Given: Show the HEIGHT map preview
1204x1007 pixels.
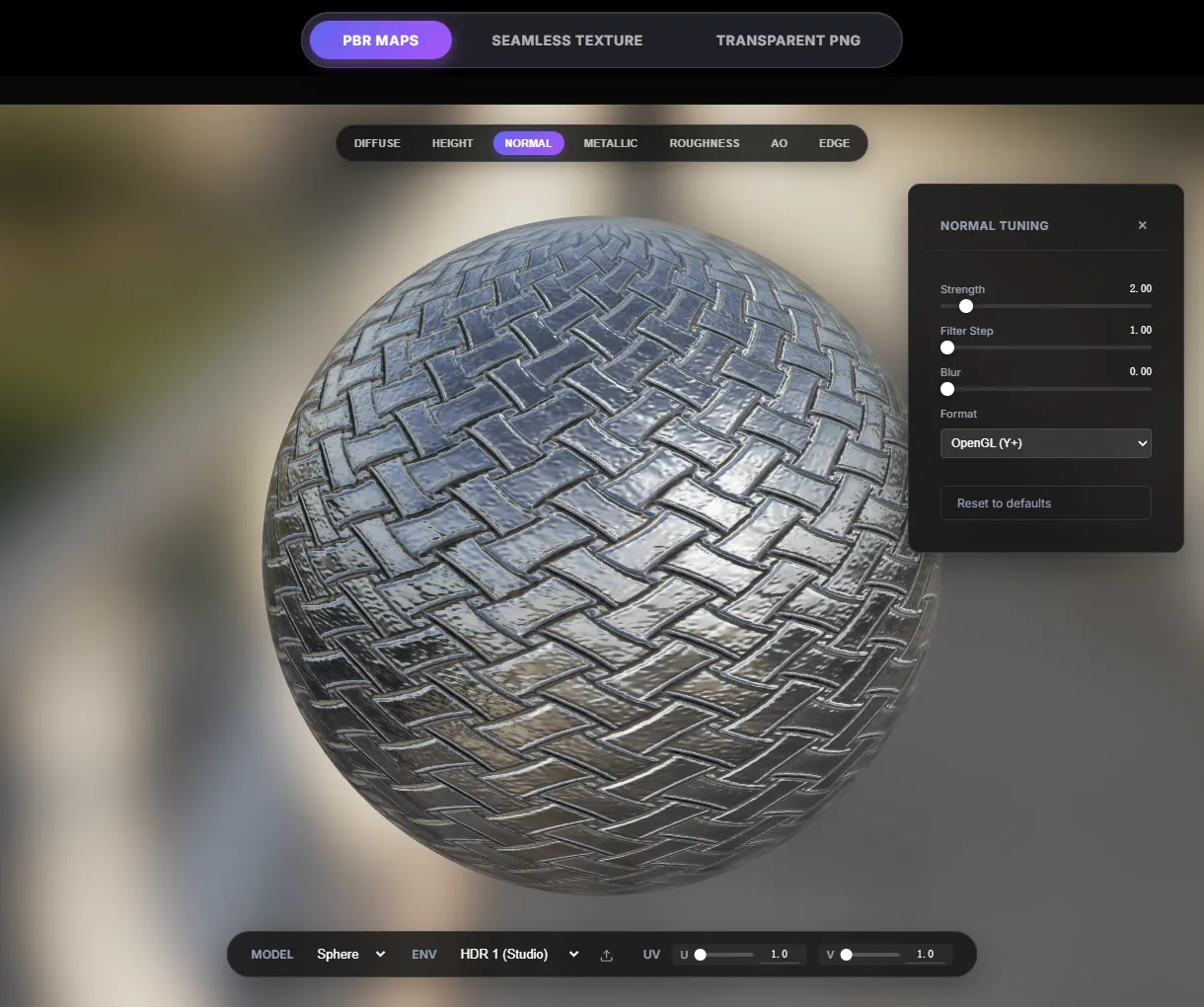Looking at the screenshot, I should tap(452, 143).
